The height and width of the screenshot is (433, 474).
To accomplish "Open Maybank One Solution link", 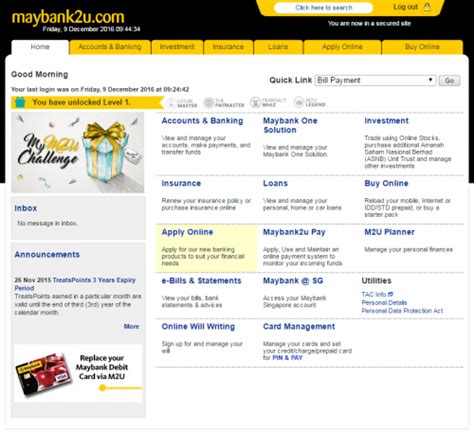I will tap(290, 125).
